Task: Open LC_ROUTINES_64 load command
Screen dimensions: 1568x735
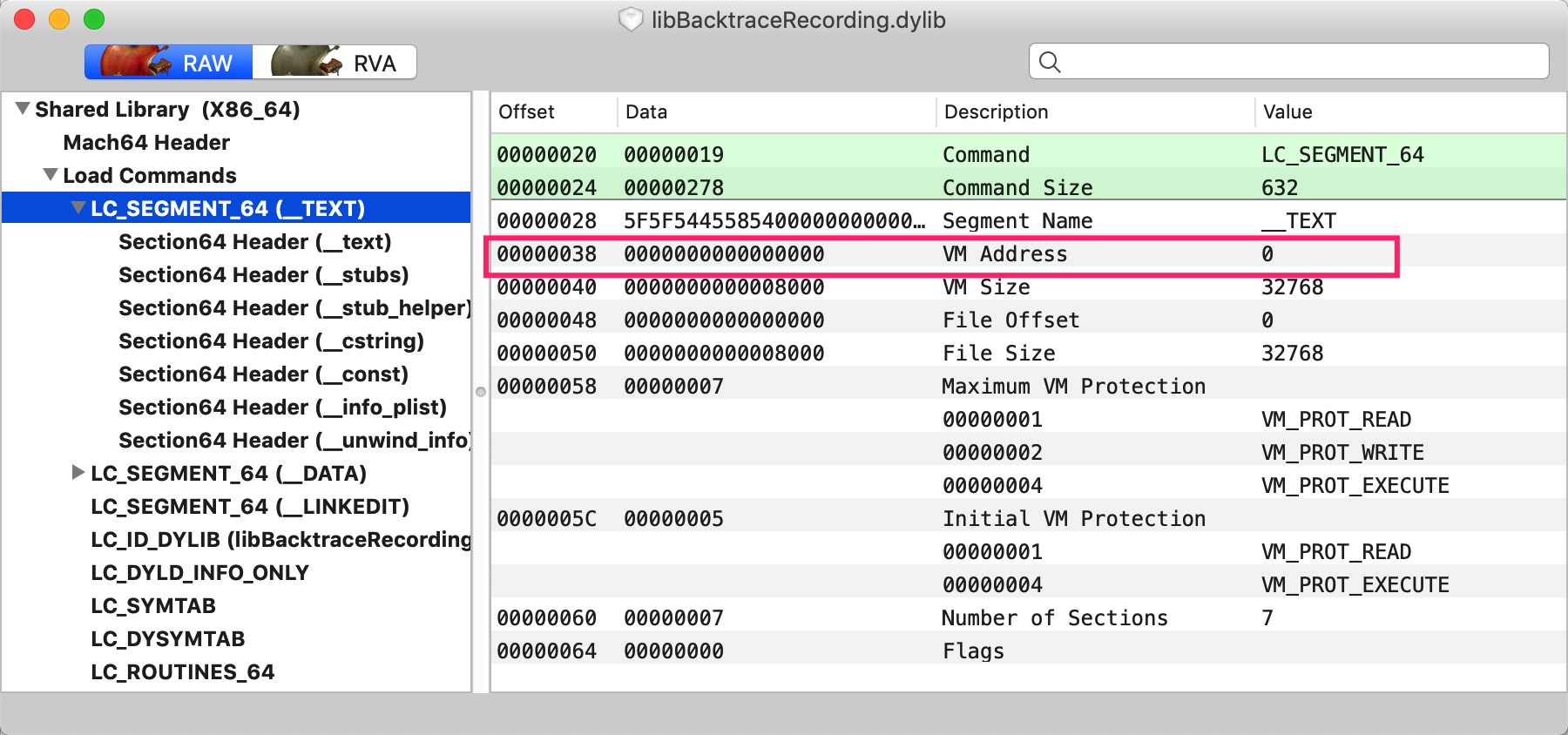Action: (182, 672)
